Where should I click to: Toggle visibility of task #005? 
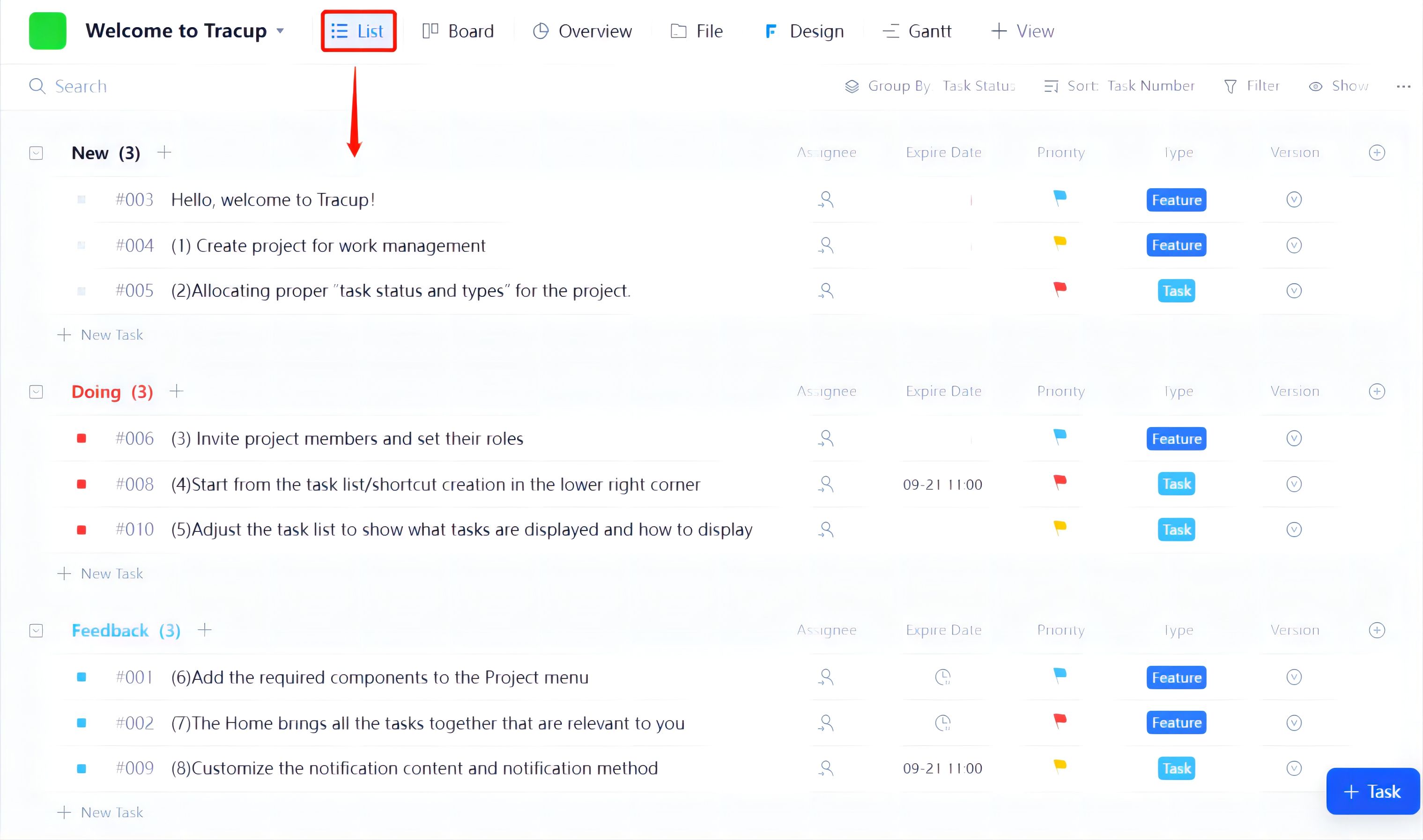[x=82, y=290]
